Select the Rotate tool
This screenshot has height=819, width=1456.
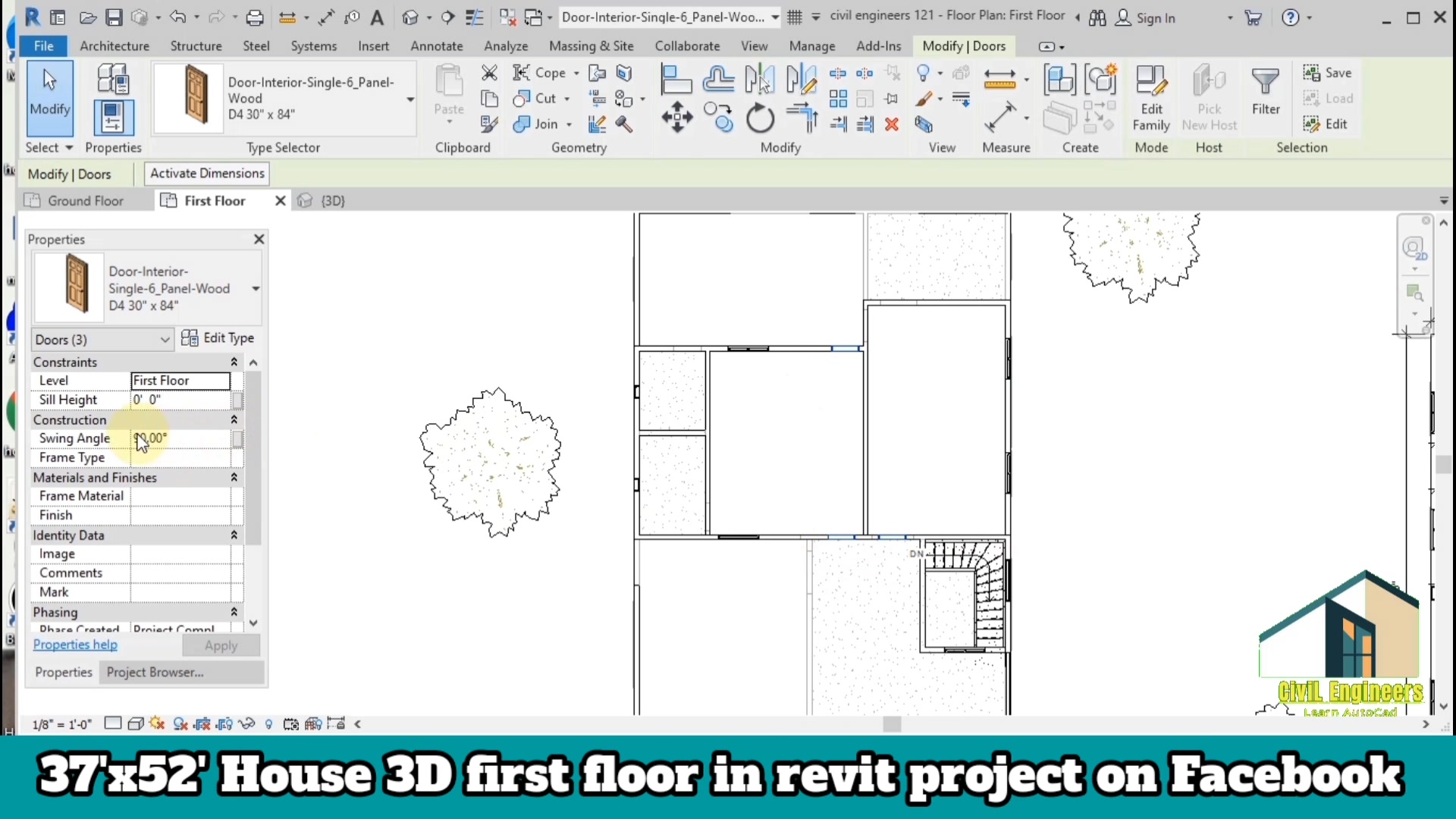(x=760, y=119)
